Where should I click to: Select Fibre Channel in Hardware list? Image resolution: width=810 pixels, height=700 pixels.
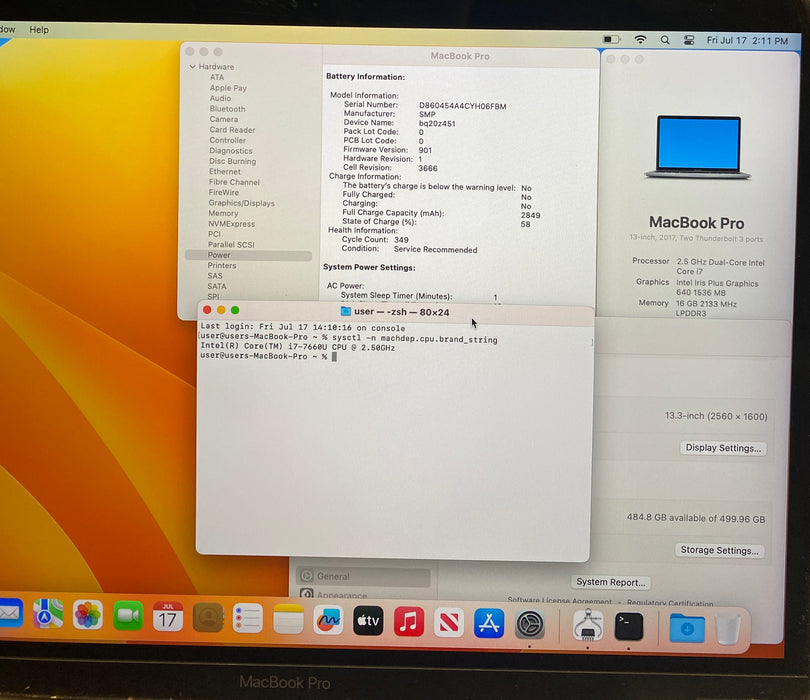(234, 182)
